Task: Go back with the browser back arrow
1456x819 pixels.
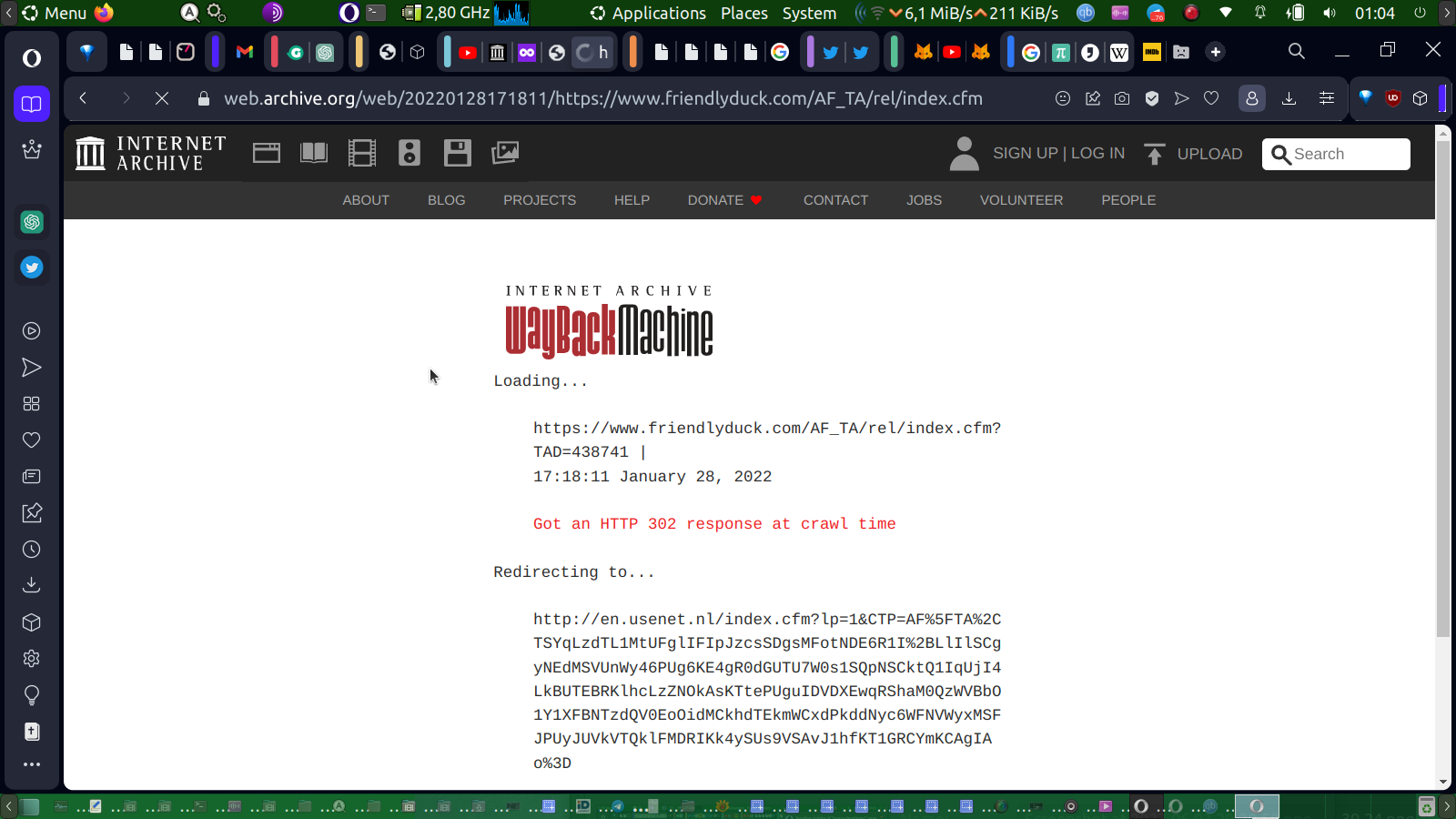Action: click(x=83, y=98)
